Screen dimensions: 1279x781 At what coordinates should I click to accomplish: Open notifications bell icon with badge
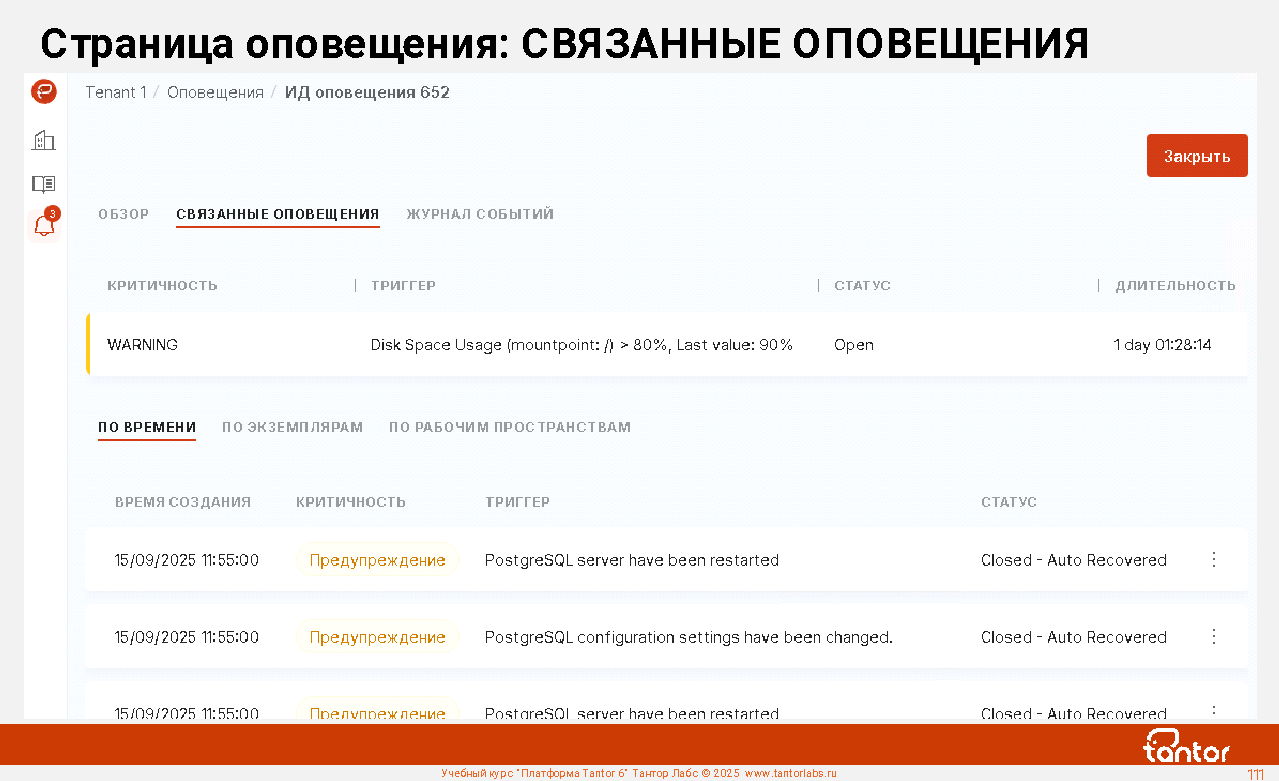coord(44,226)
